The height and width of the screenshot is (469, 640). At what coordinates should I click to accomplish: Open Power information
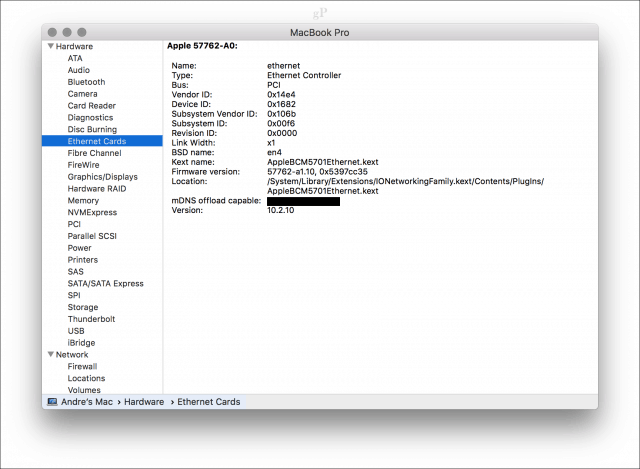[x=80, y=247]
